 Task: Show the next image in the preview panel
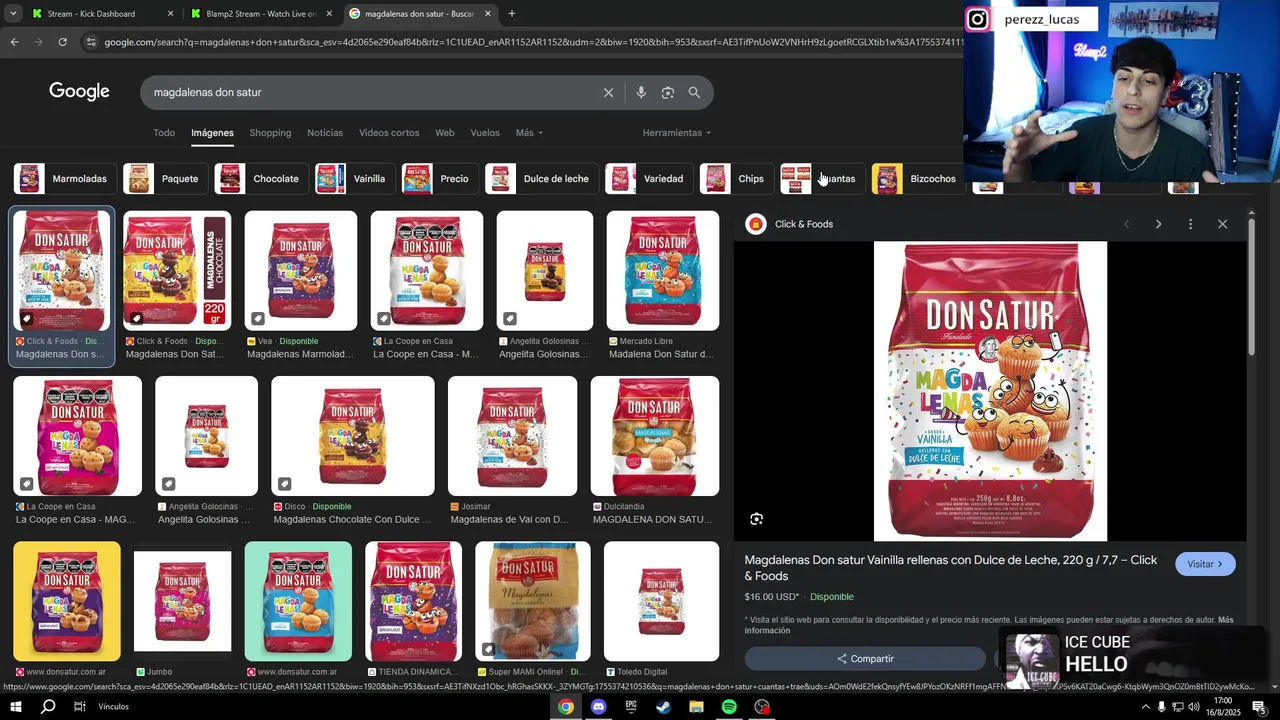1158,224
